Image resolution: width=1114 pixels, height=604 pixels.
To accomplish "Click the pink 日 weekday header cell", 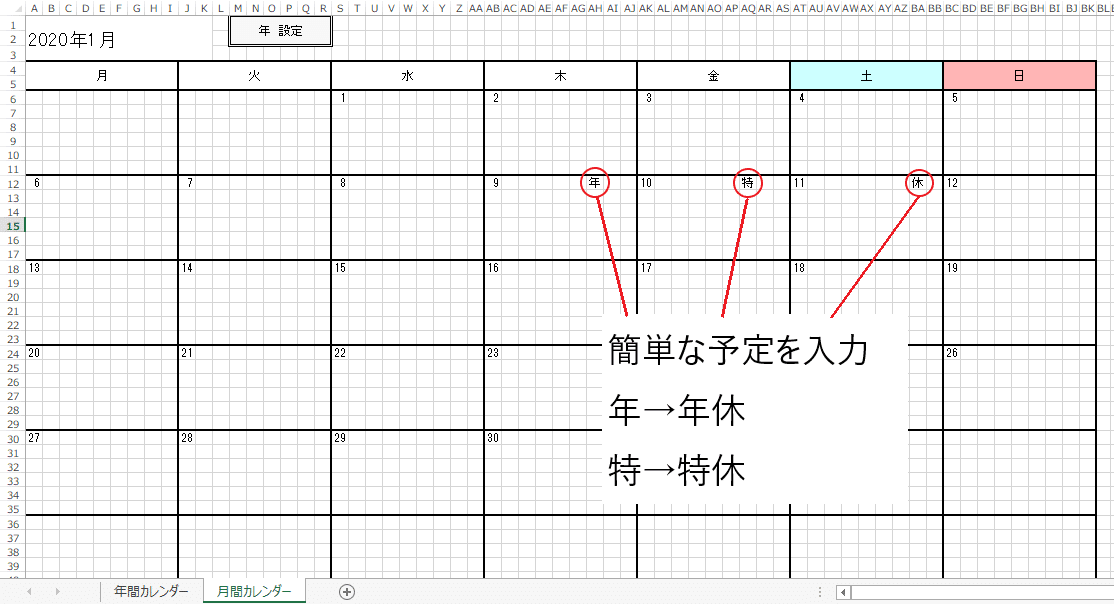I will tap(1018, 74).
